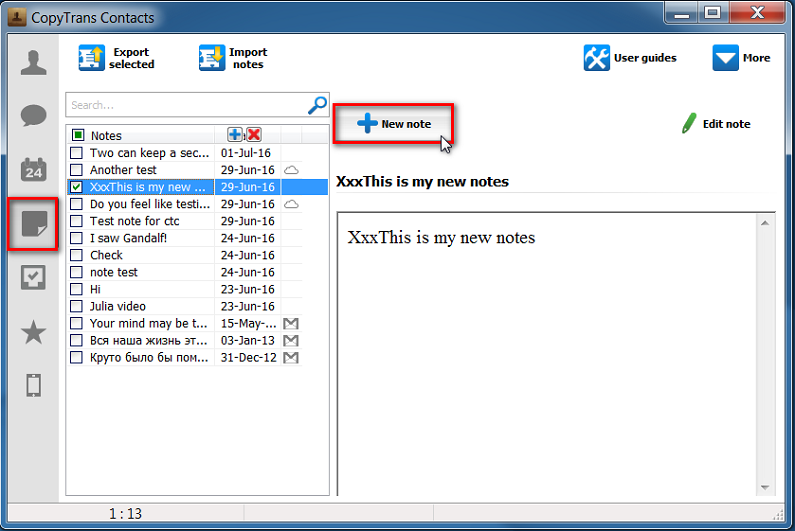Click the Export selected label
This screenshot has height=531, width=795.
[x=131, y=58]
